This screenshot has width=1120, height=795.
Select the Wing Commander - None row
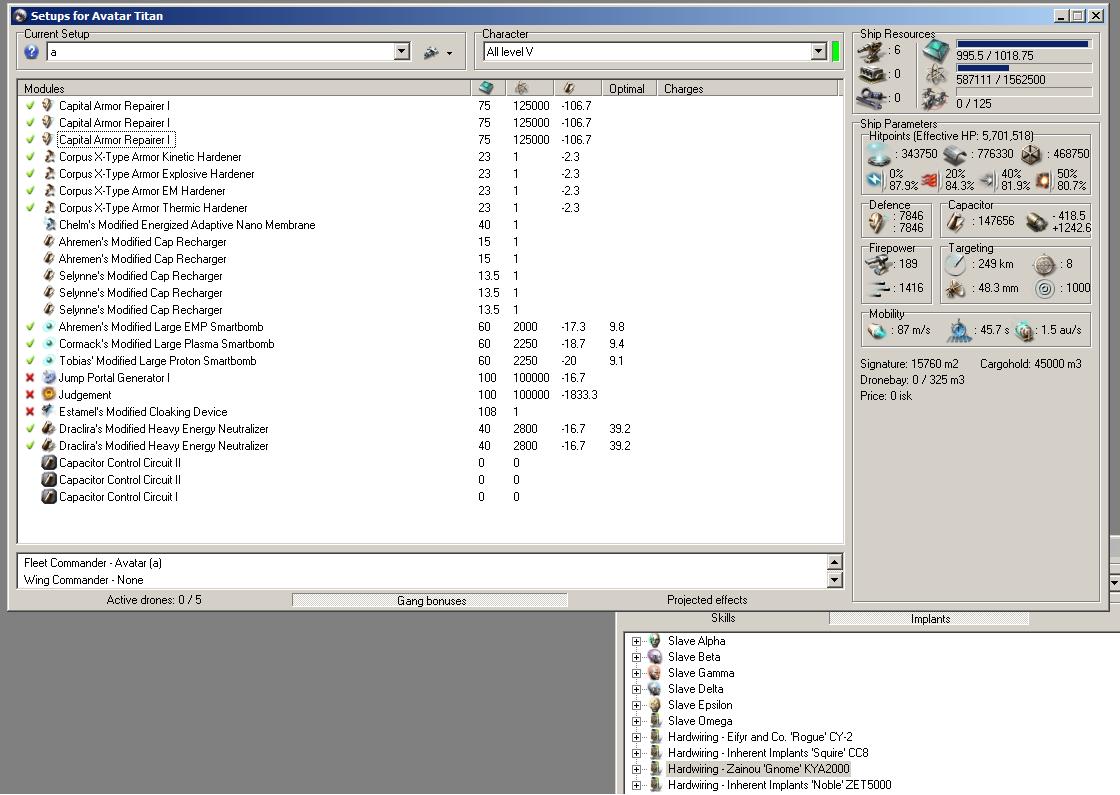421,580
